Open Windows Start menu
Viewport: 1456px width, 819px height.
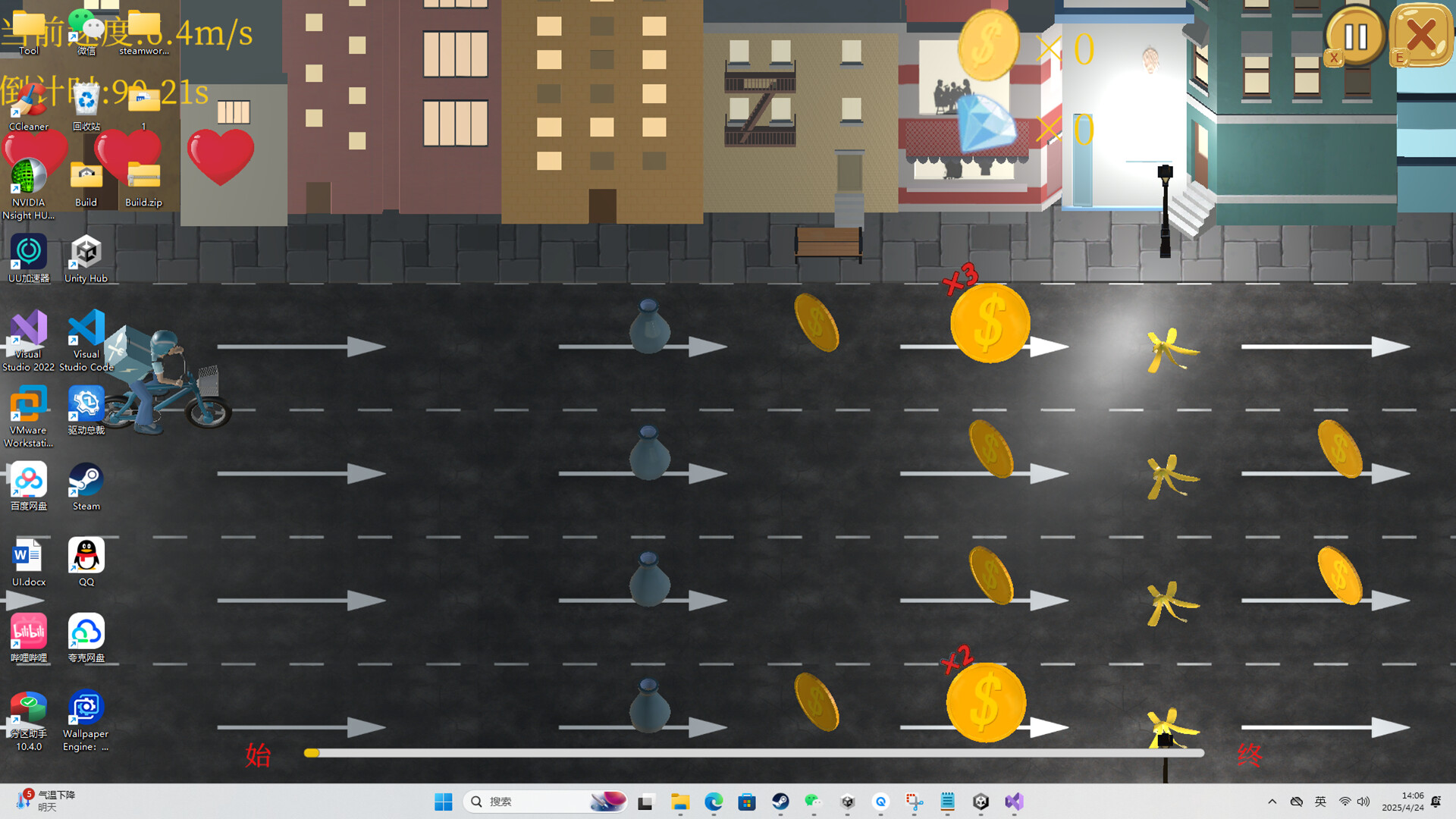(x=443, y=802)
